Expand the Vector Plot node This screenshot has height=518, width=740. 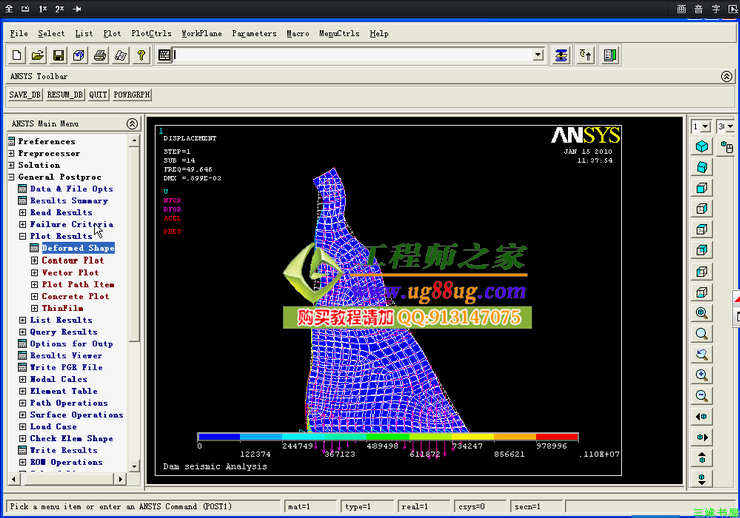[x=34, y=273]
